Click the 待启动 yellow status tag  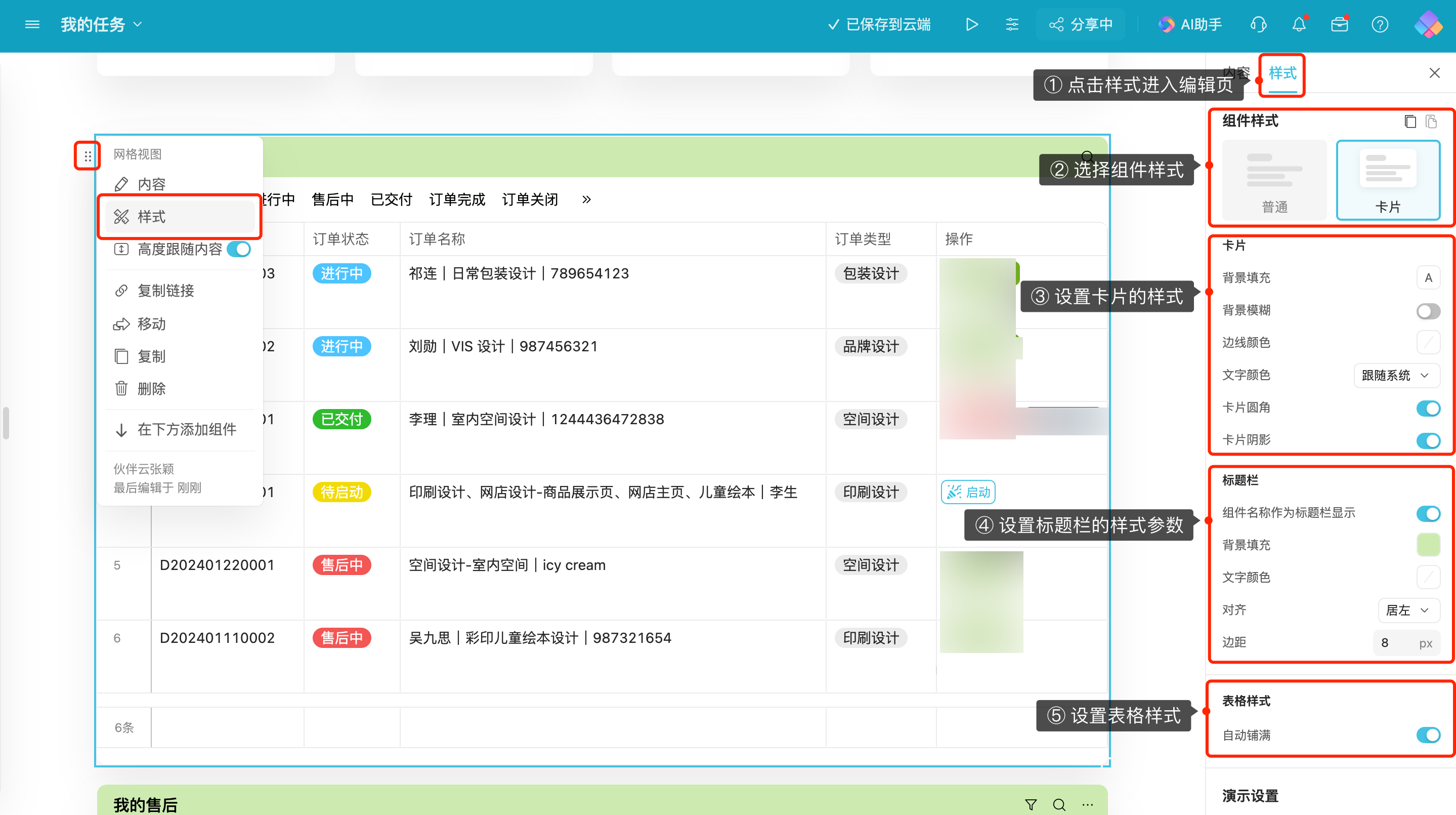tap(341, 492)
